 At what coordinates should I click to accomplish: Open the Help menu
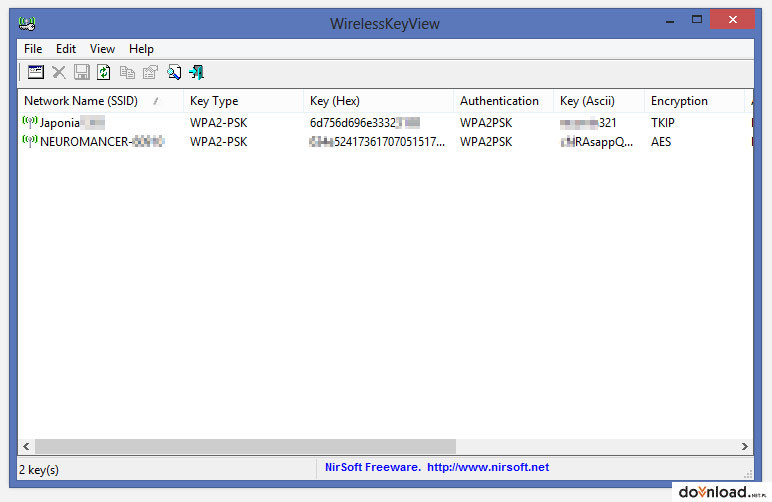(x=141, y=49)
